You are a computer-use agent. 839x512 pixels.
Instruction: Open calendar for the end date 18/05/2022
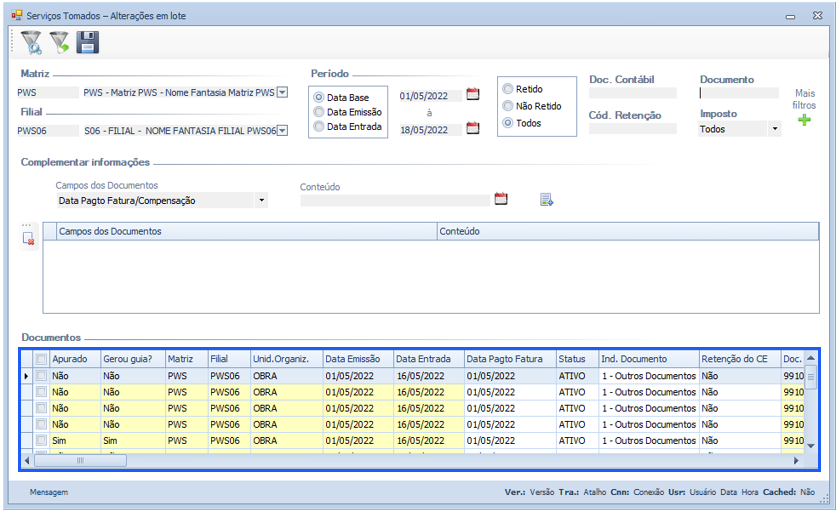click(473, 128)
